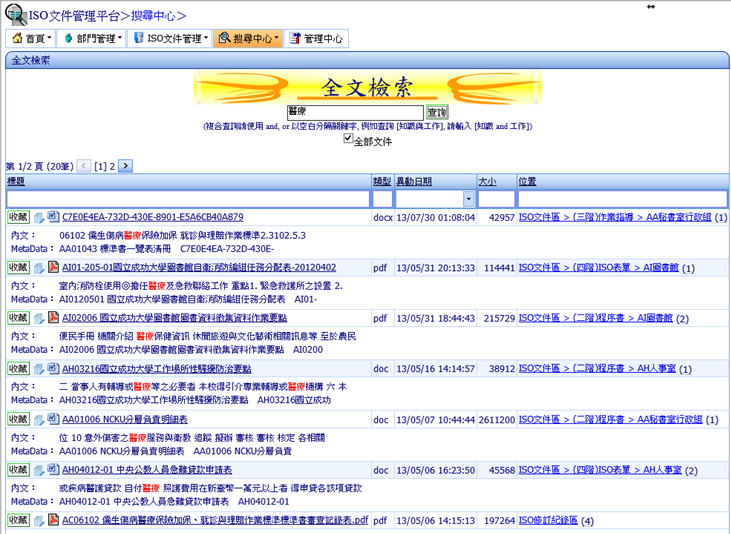Screen dimensions: 731x534
Task: Click copy icon in AC06102 row
Action: [x=39, y=521]
